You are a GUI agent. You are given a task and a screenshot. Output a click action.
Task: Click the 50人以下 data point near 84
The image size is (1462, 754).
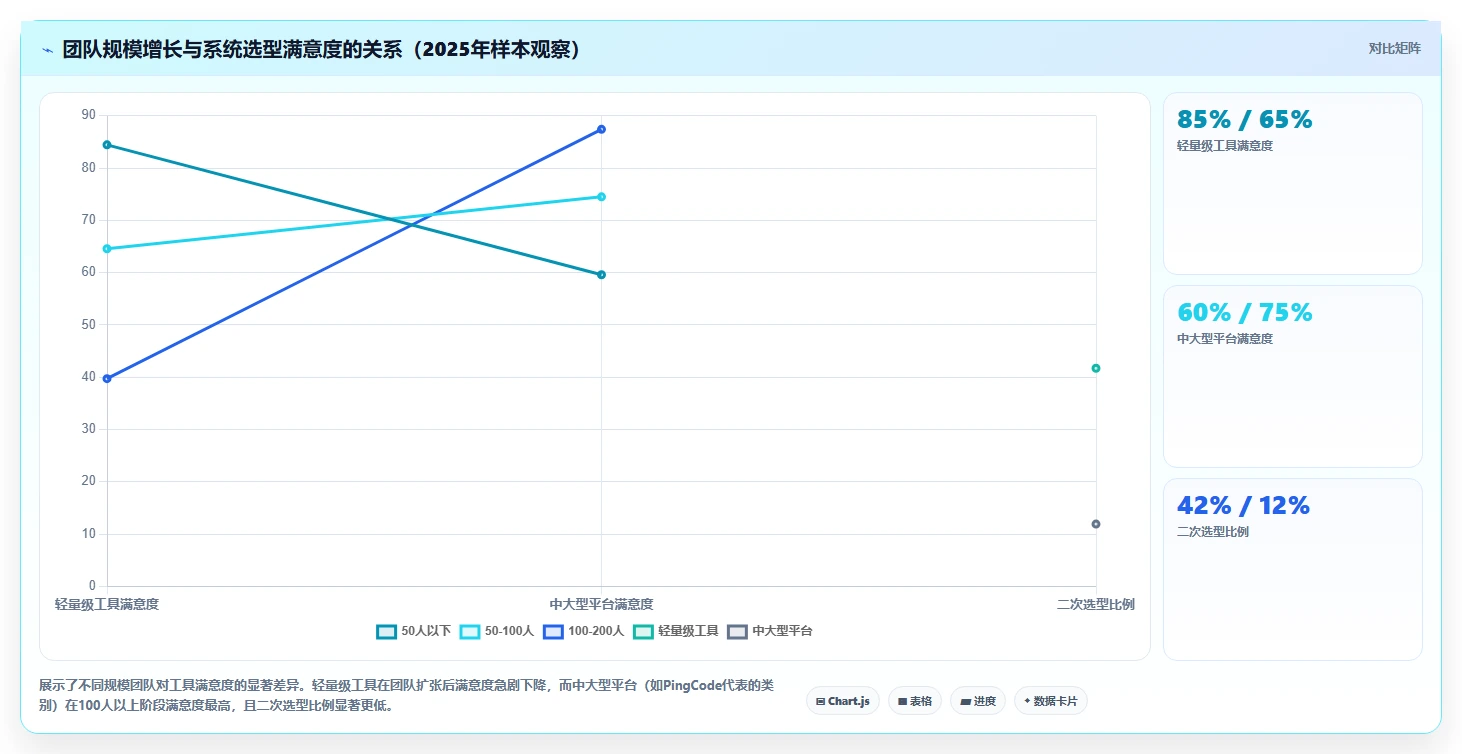(107, 145)
